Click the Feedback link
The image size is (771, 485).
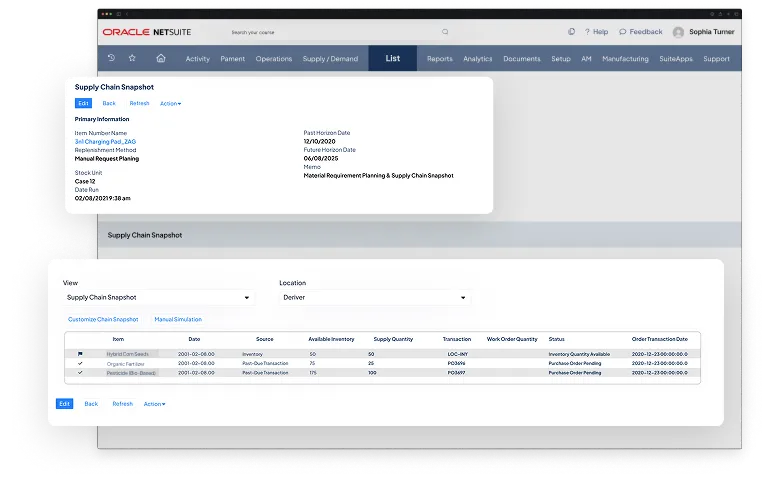click(641, 31)
